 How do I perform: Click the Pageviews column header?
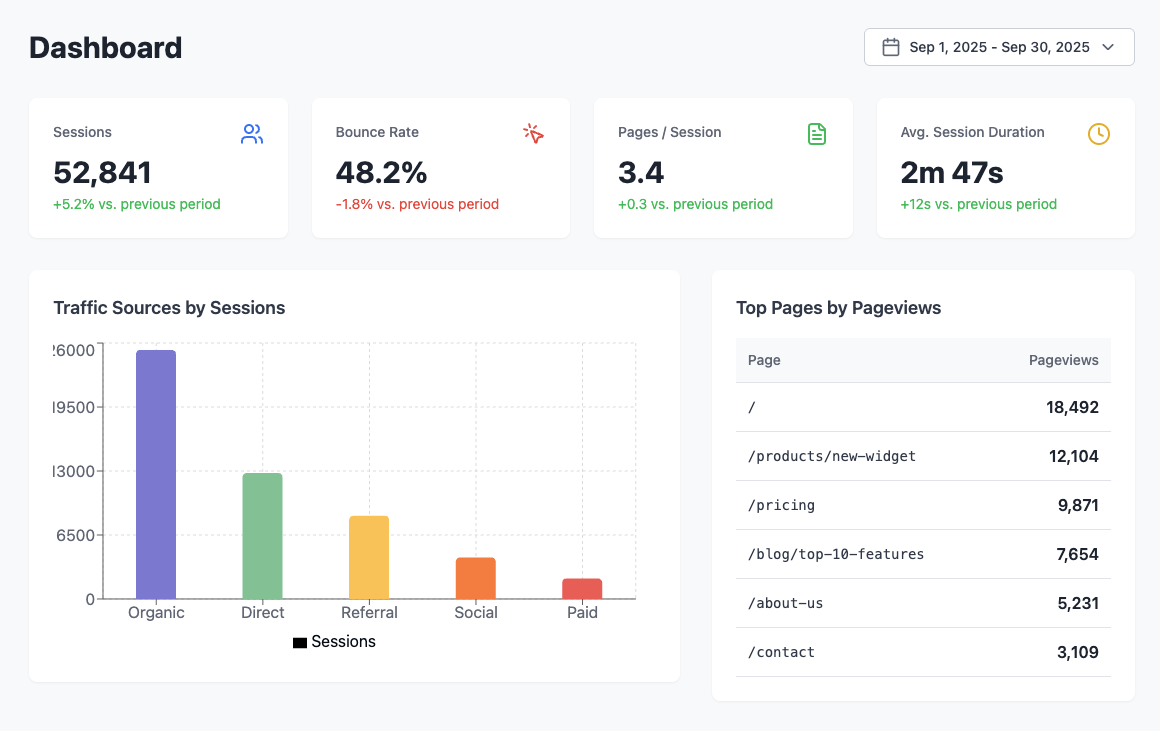click(1064, 360)
